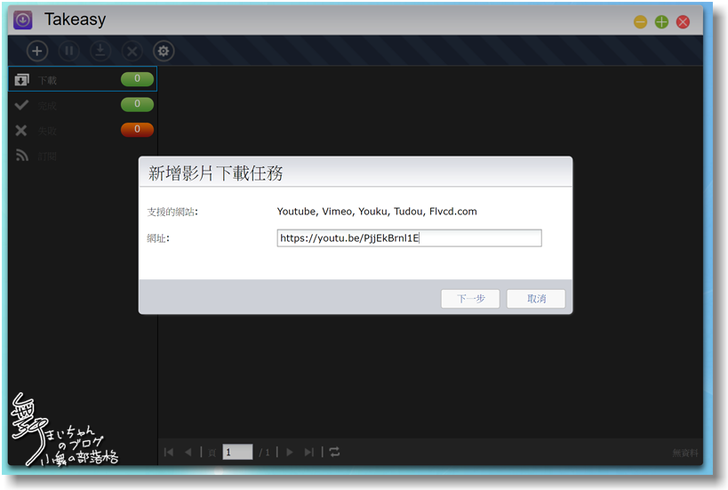Go to first page in pagination bar

[x=169, y=452]
